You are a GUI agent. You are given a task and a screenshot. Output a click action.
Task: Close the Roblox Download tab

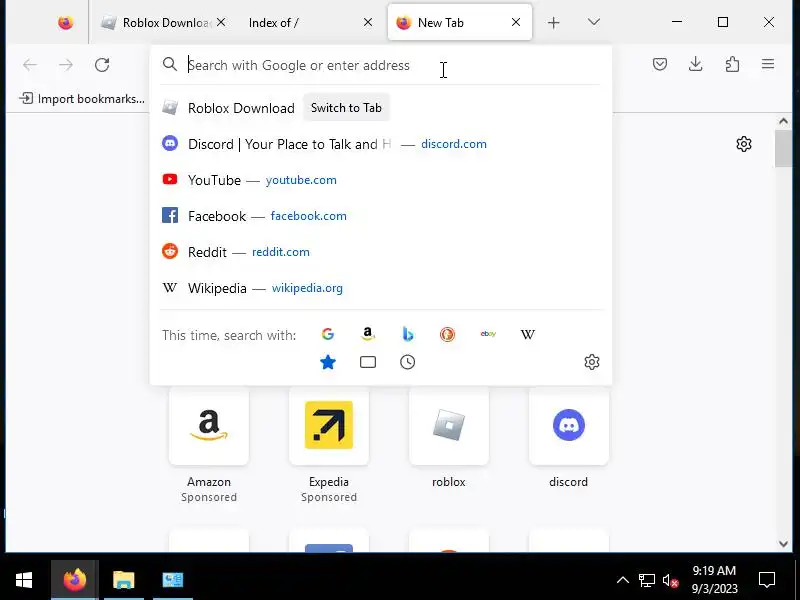221,22
